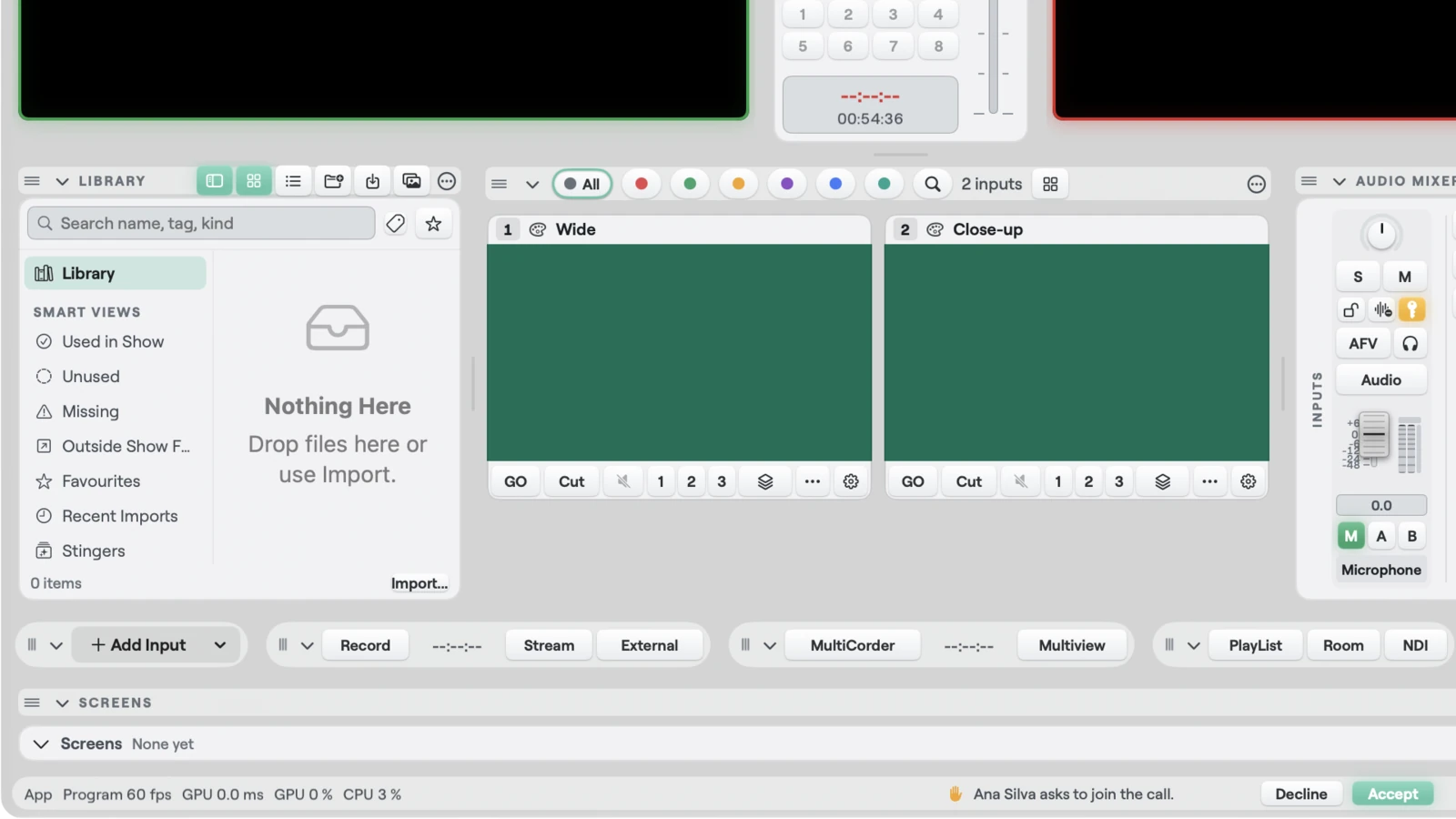Toggle Library sidebar layout icon
Screen dimensions: 1456x819
215,181
